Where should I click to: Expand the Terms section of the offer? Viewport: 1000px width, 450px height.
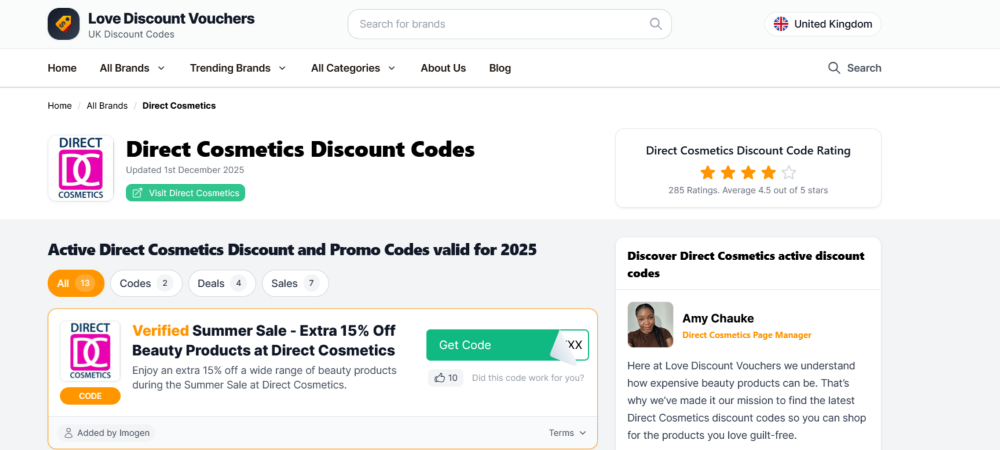click(x=567, y=433)
